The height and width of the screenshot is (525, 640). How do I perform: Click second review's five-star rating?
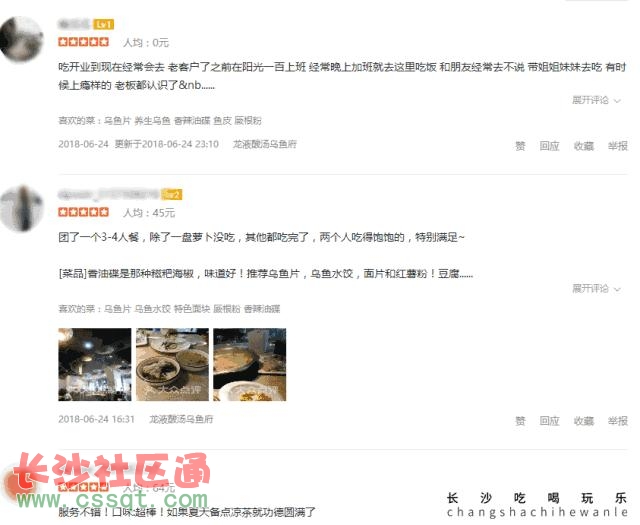(84, 212)
